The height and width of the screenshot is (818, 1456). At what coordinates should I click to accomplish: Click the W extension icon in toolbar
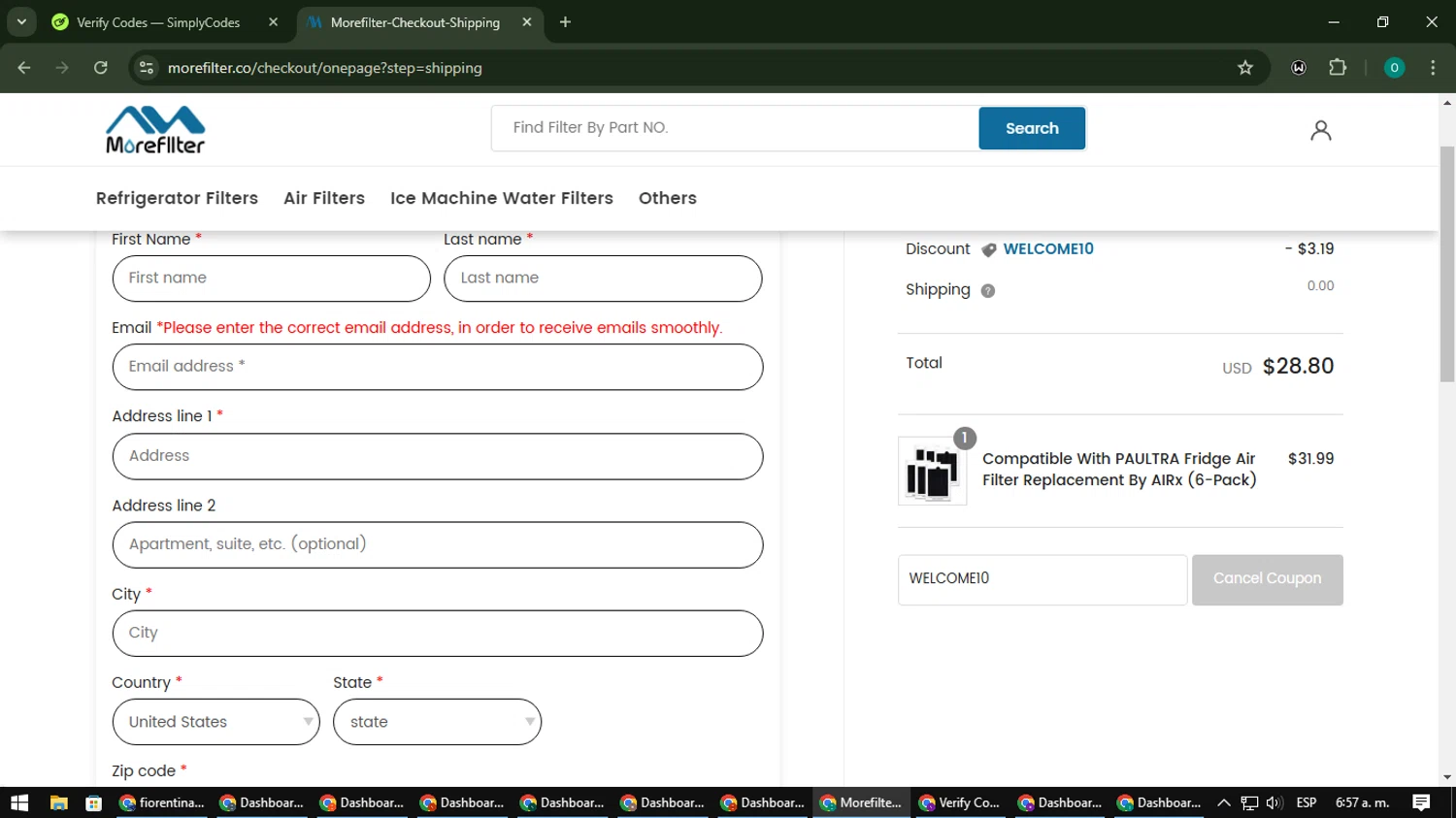click(1299, 67)
